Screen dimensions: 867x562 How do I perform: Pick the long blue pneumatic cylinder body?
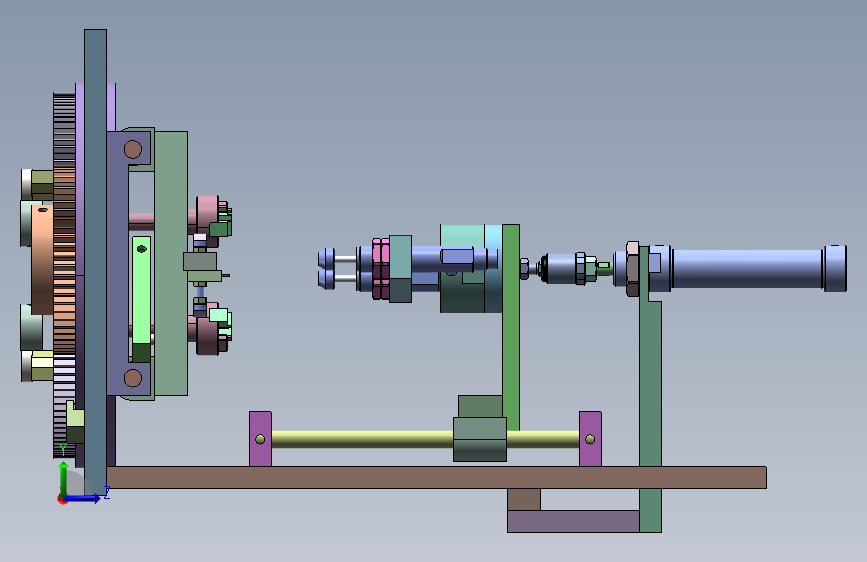pyautogui.click(x=746, y=268)
